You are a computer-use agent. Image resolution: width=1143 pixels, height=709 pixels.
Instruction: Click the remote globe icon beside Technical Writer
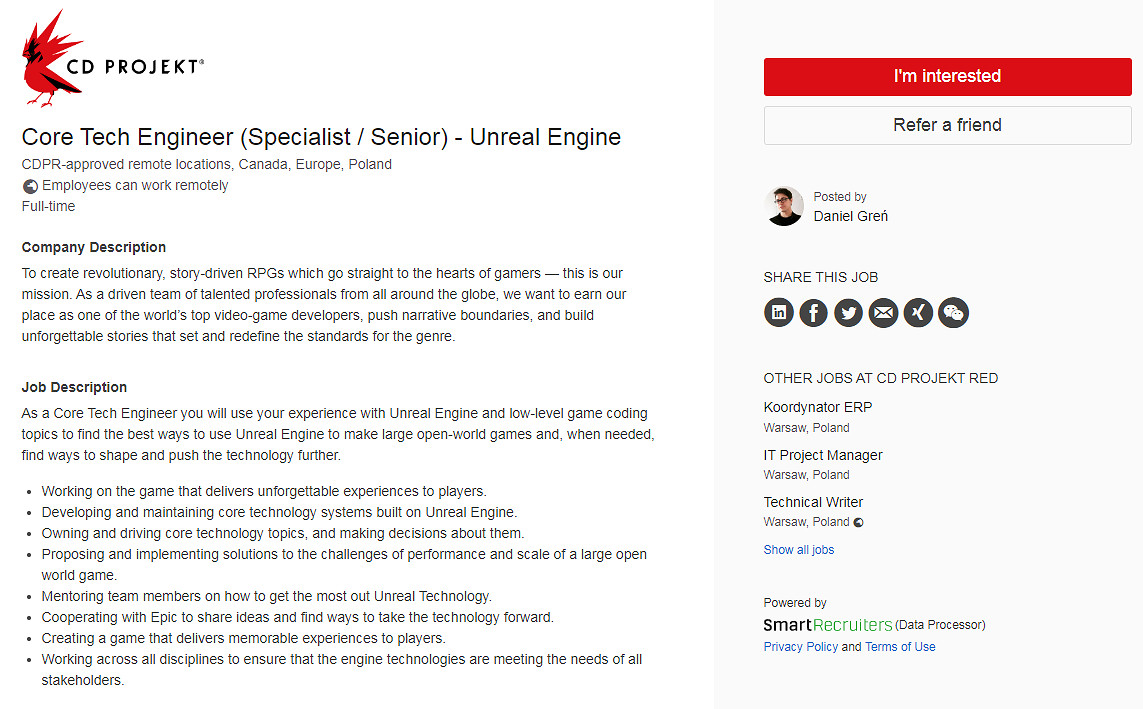(858, 522)
